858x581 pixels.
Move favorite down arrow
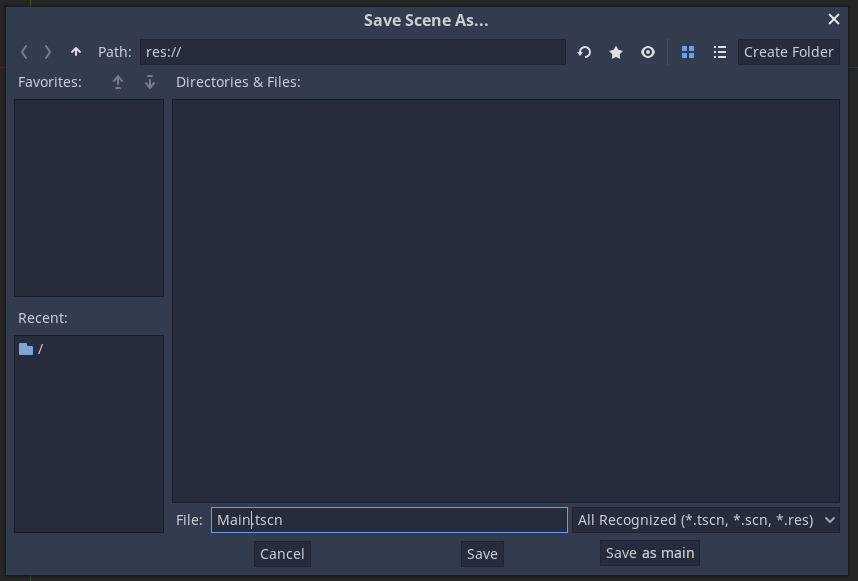click(150, 82)
